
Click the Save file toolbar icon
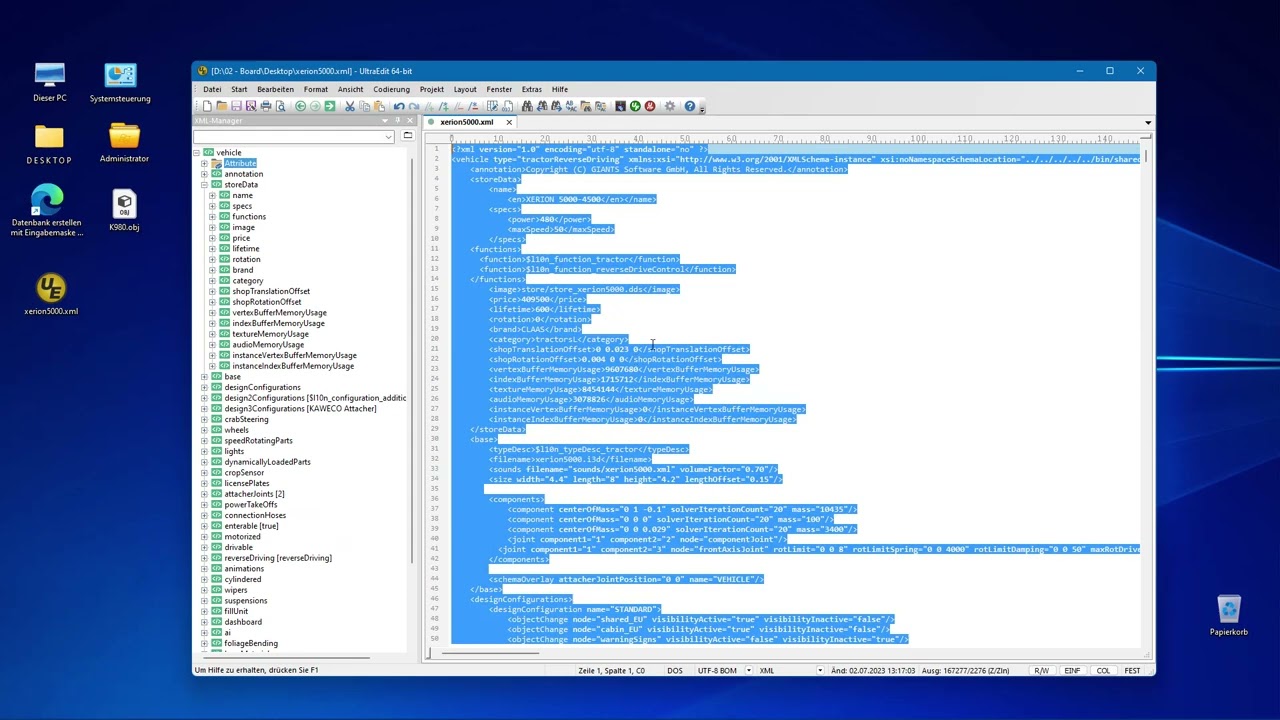[236, 106]
